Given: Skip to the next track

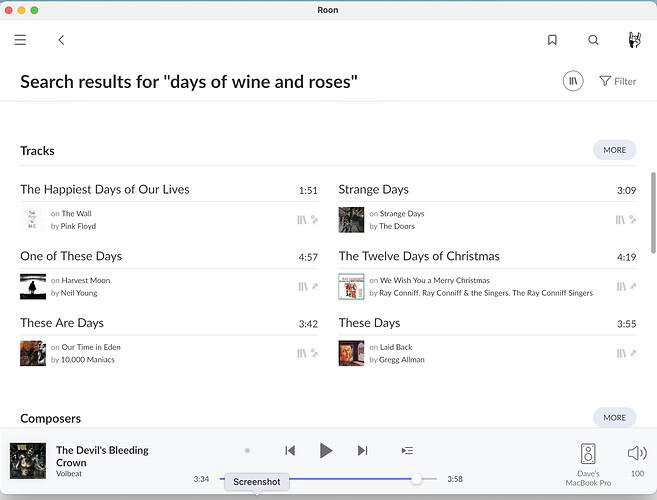Looking at the screenshot, I should (x=362, y=451).
